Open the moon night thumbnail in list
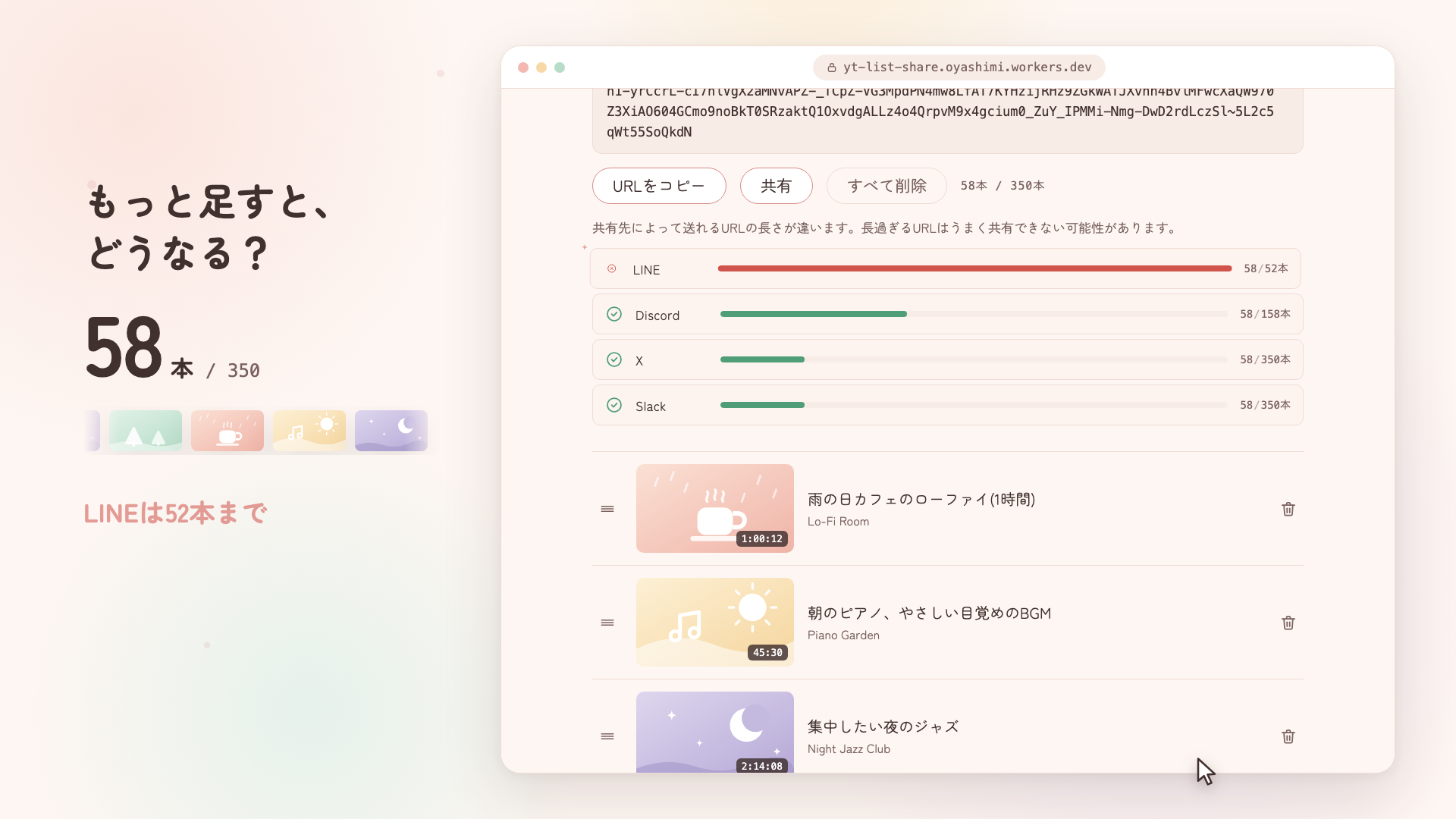1456x819 pixels. pos(715,732)
